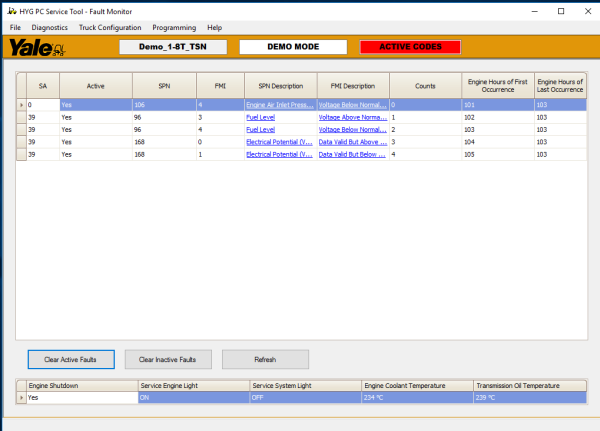Click SPN cell 106
The image size is (600, 431).
click(x=164, y=105)
